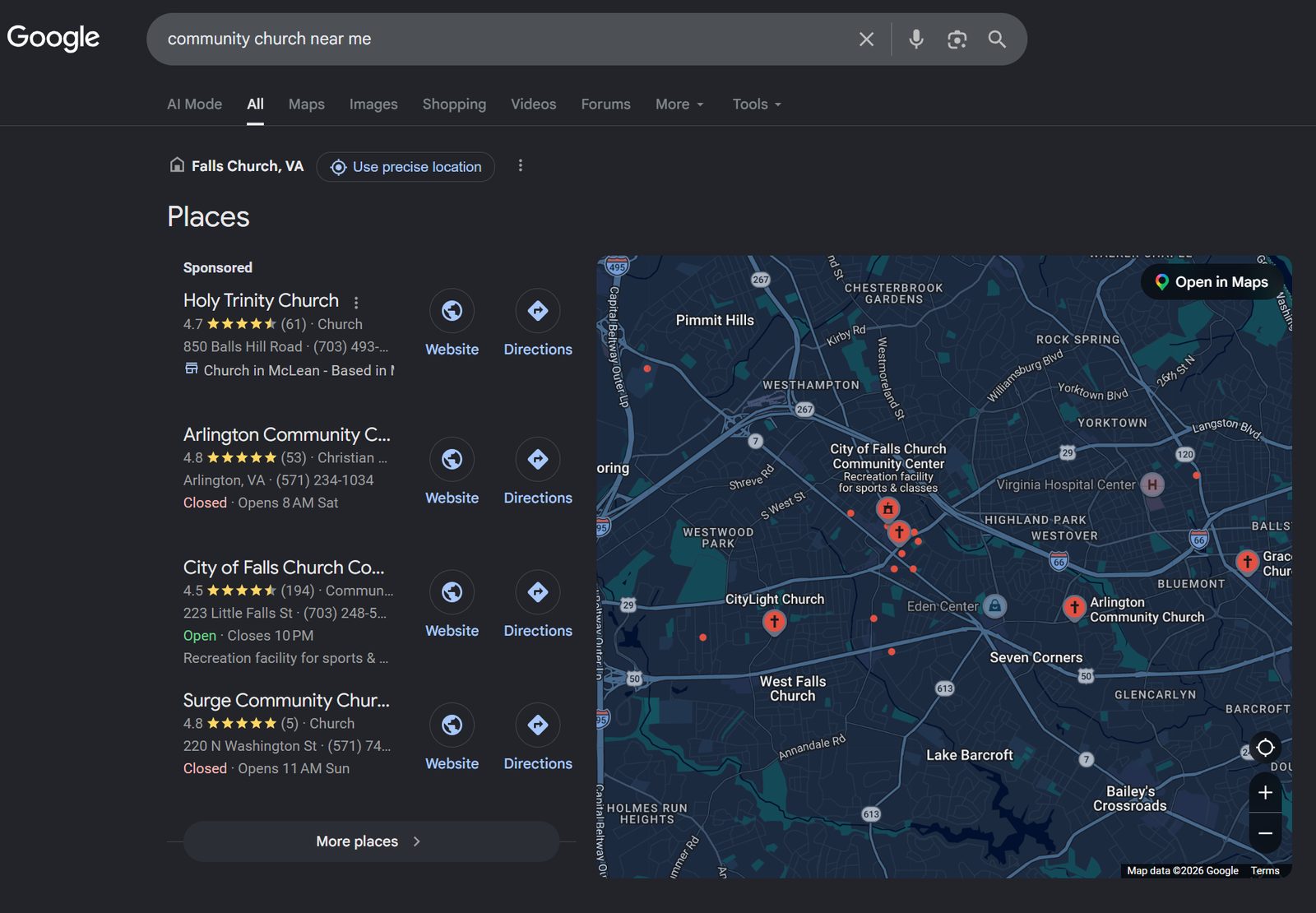Open Holy Trinity Church ad options menu
Viewport: 1316px width, 913px height.
356,302
